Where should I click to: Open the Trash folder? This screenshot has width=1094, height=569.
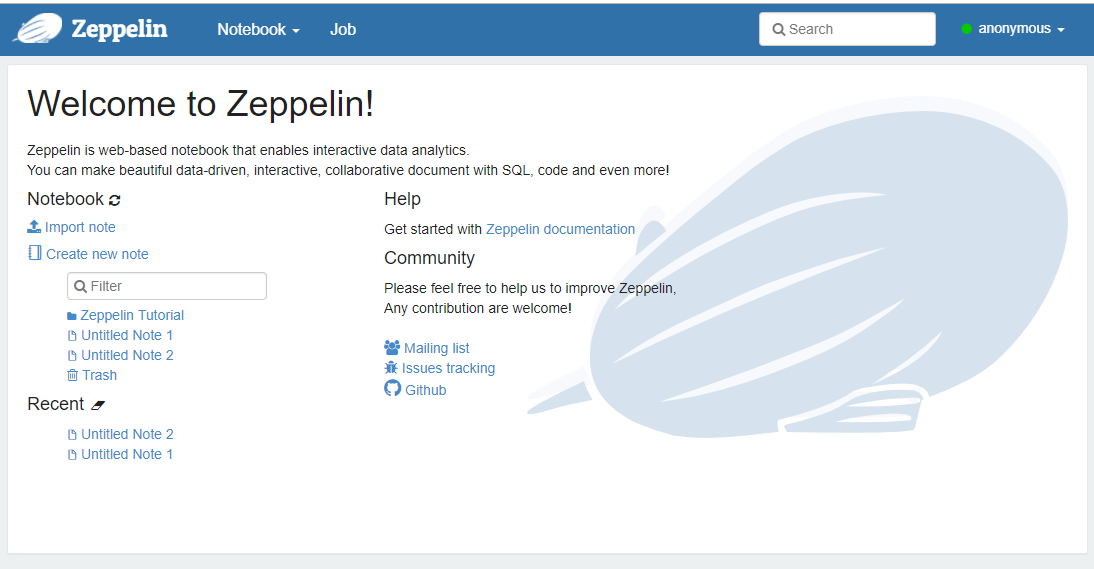(99, 375)
